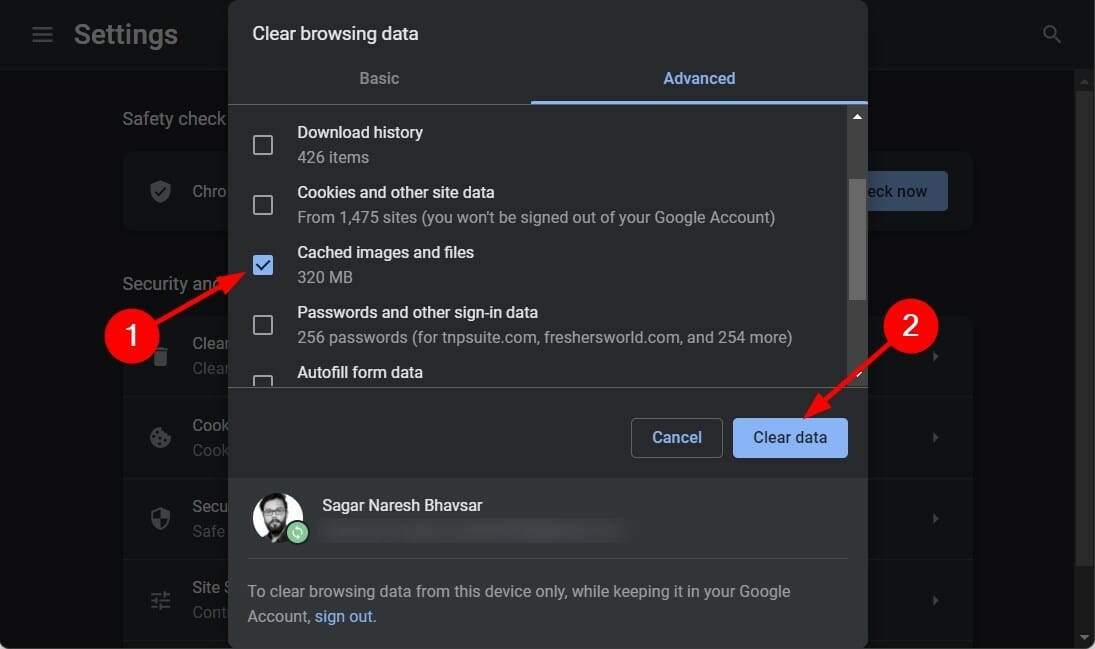
Task: Click the Clear data button
Action: [x=790, y=437]
